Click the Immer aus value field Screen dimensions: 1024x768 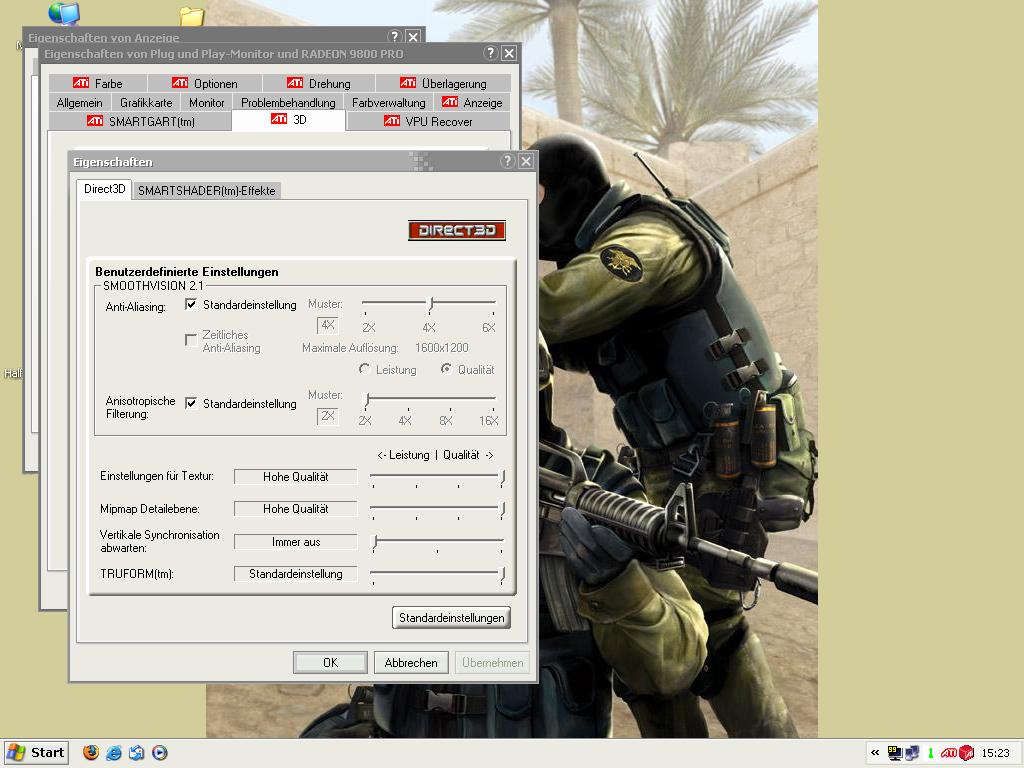296,542
